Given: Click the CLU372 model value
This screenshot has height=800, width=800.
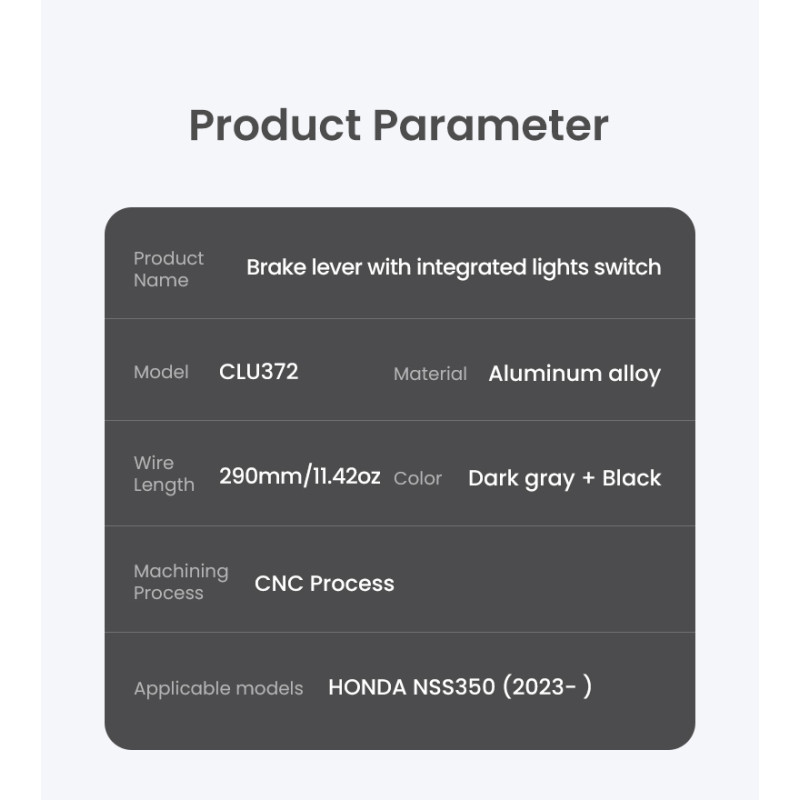Looking at the screenshot, I should coord(259,371).
